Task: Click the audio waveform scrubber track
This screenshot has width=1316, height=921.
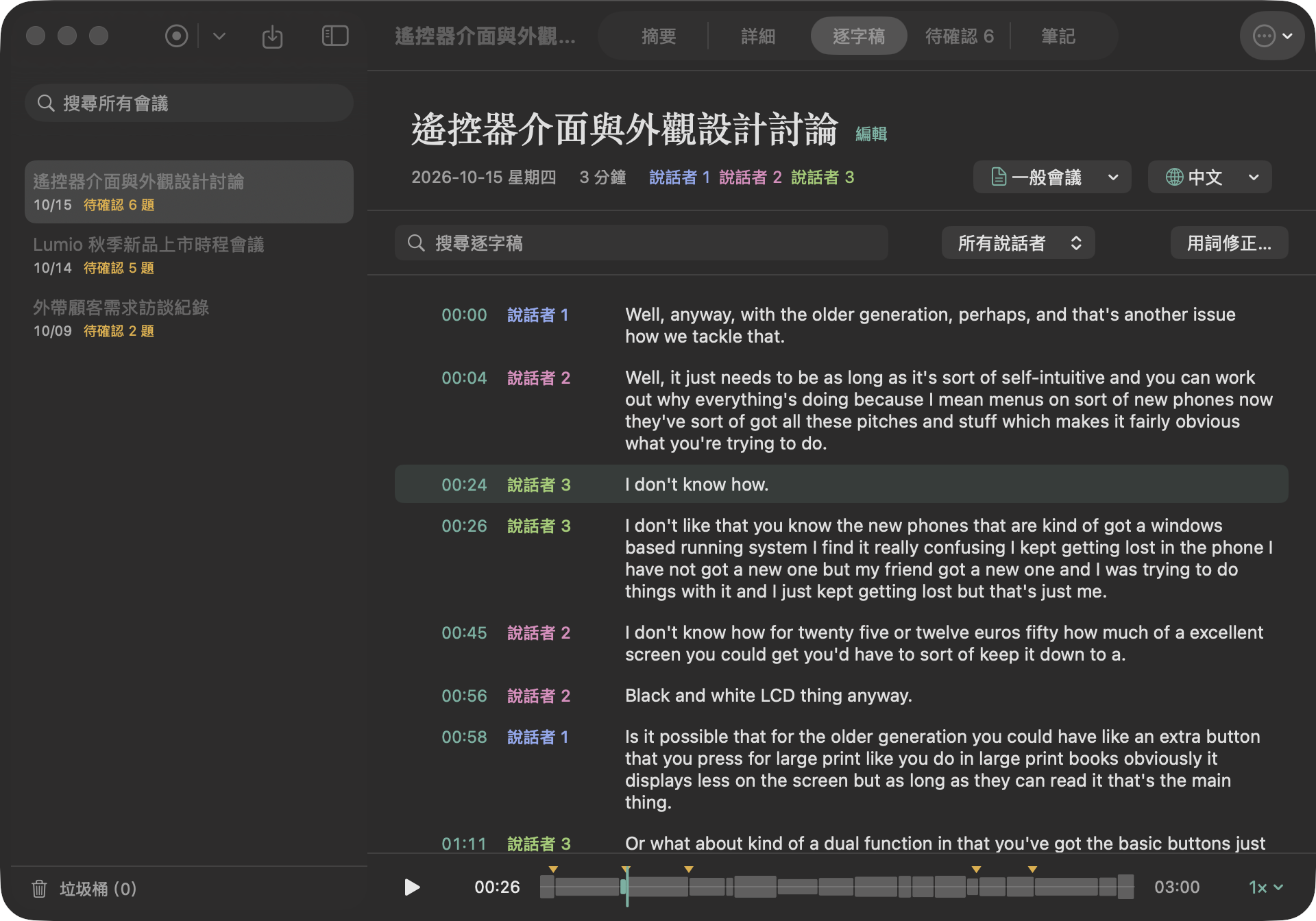Action: point(837,886)
